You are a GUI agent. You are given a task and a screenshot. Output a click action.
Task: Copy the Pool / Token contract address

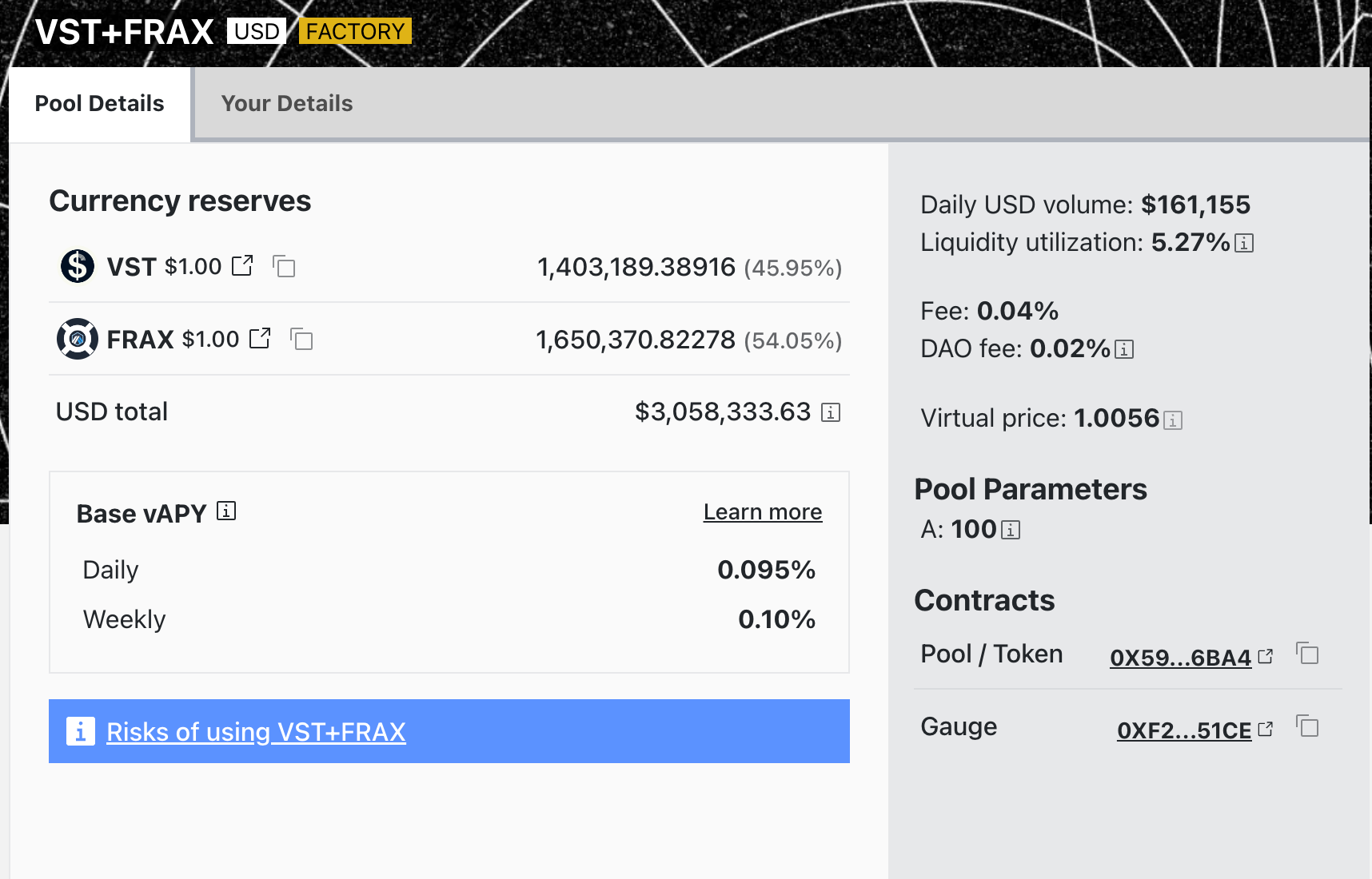point(1307,654)
